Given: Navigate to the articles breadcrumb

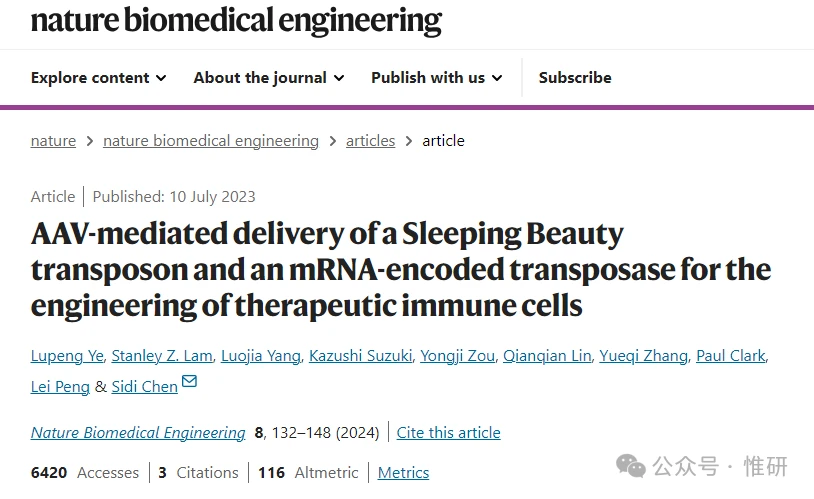Looking at the screenshot, I should tap(370, 141).
